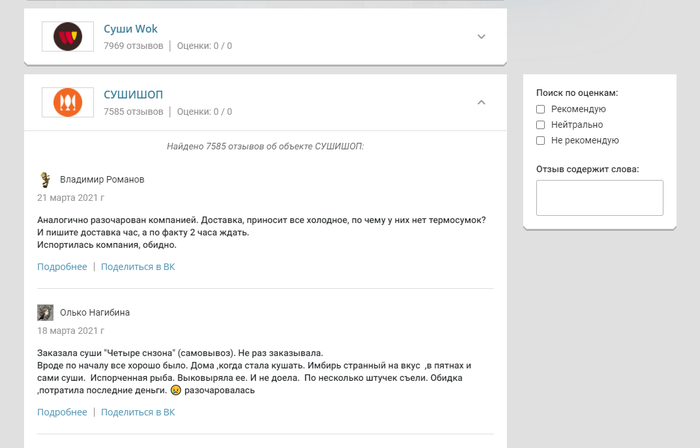
Task: Focus the Отзыв содержит слова field
Action: [600, 198]
